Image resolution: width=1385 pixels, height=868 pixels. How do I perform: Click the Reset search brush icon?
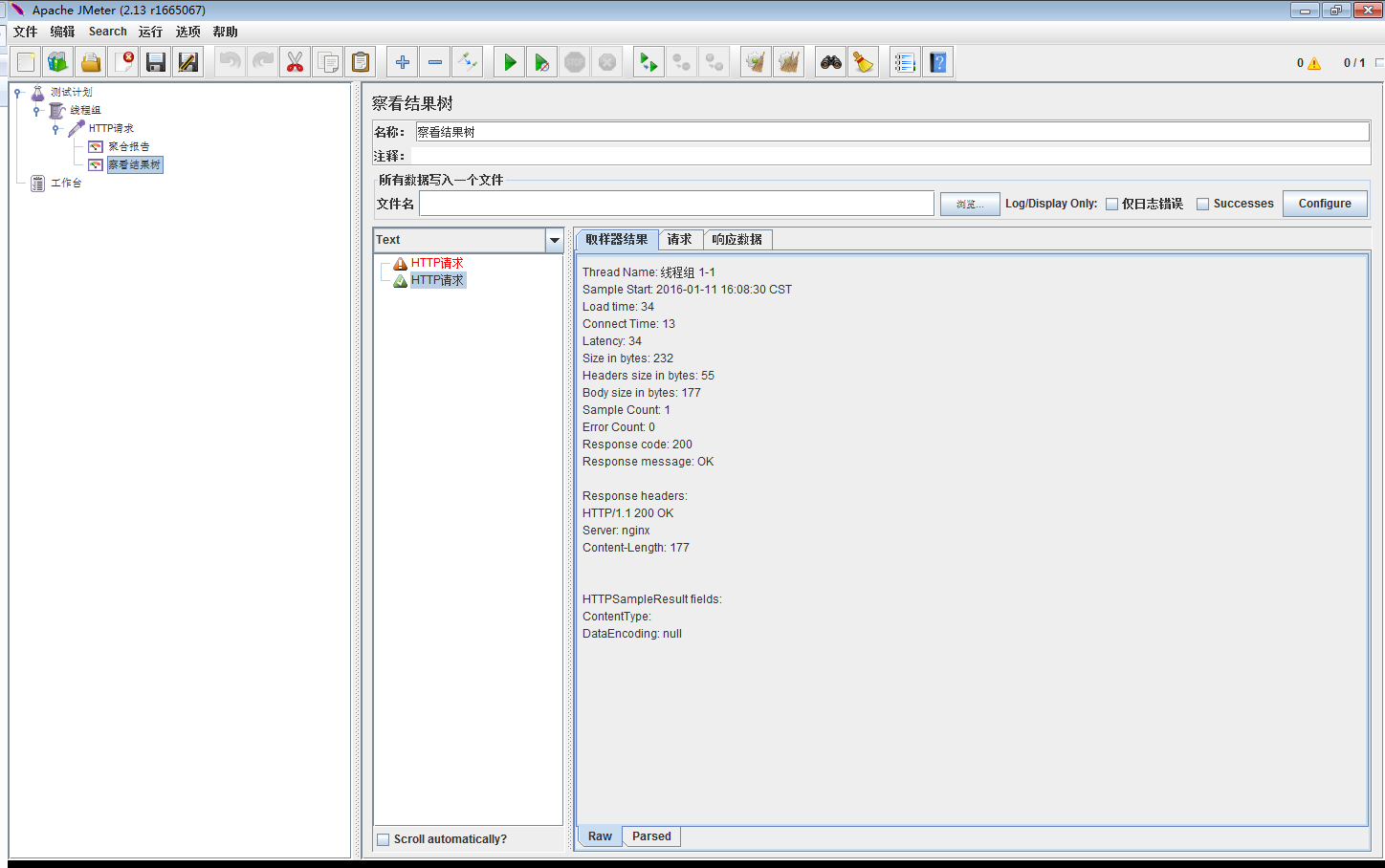click(x=864, y=62)
